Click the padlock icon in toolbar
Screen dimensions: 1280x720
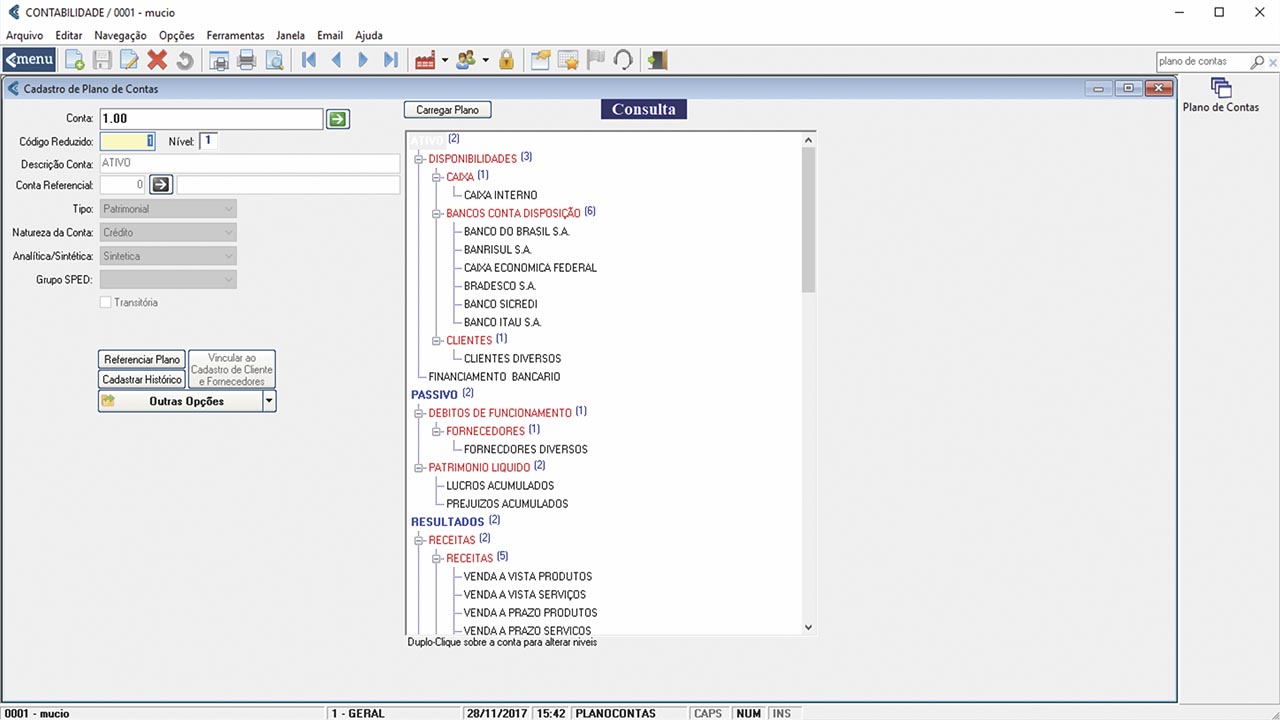point(507,61)
